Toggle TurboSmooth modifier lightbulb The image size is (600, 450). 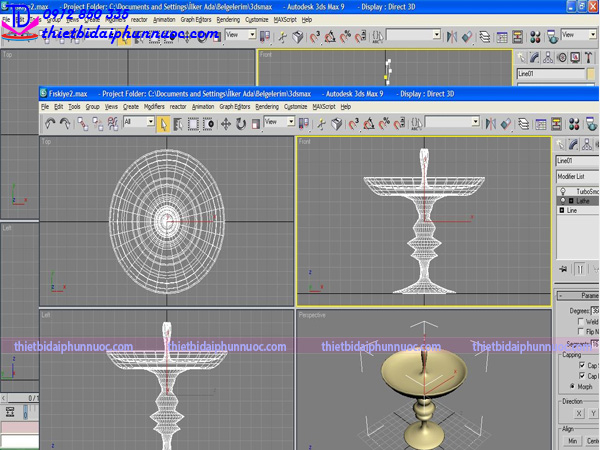(x=562, y=191)
